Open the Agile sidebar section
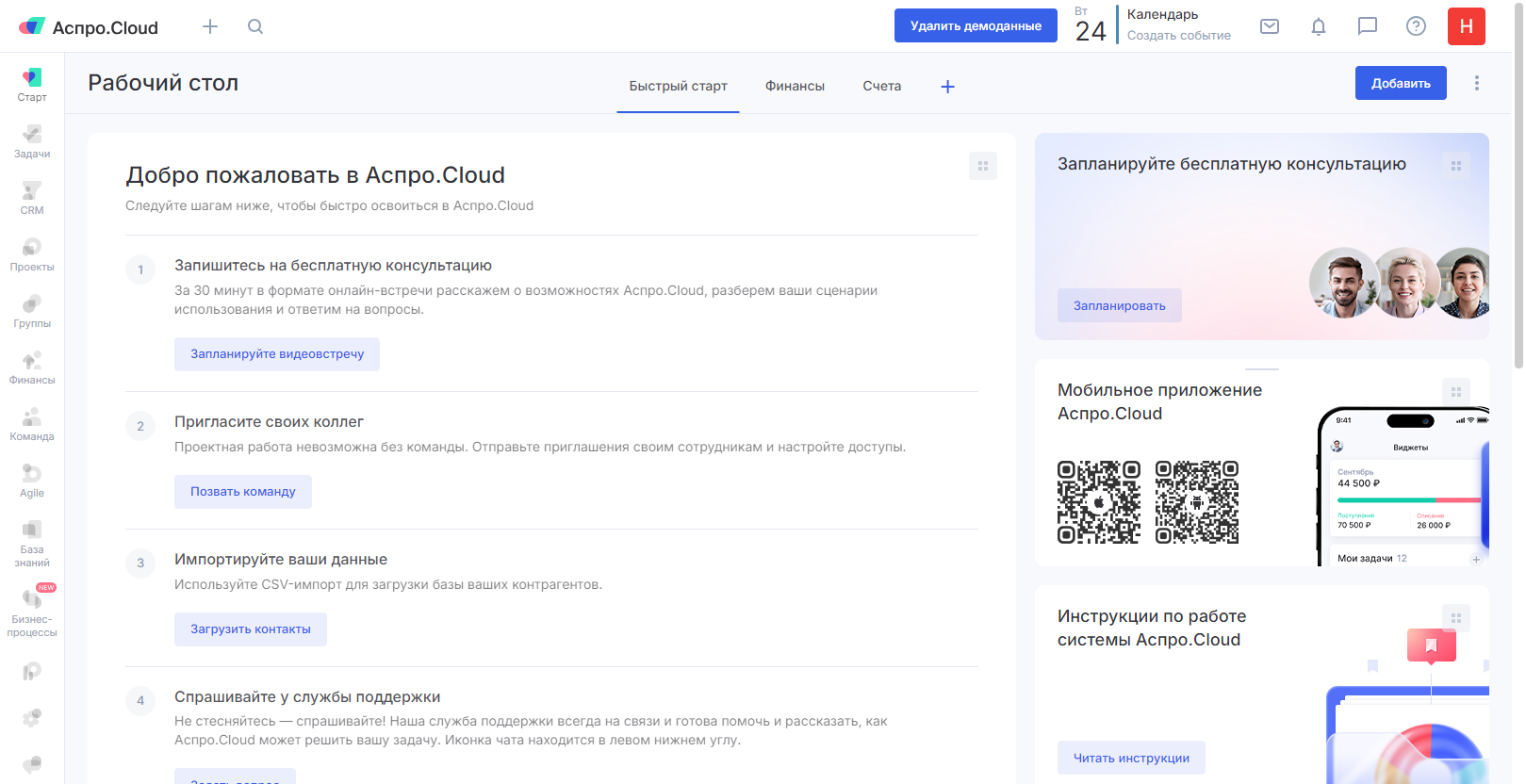Screen dimensions: 1526x784 (x=32, y=481)
